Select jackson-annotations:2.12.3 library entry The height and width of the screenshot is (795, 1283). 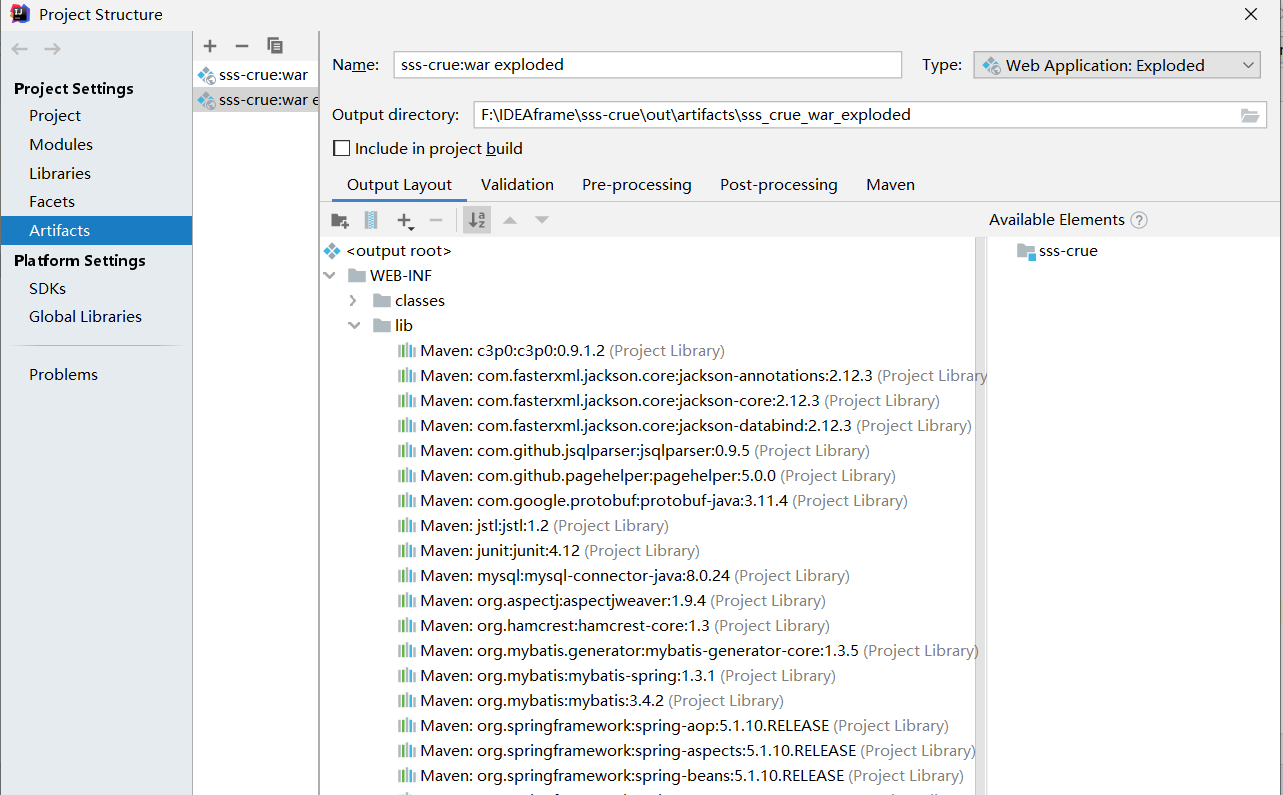pyautogui.click(x=692, y=376)
